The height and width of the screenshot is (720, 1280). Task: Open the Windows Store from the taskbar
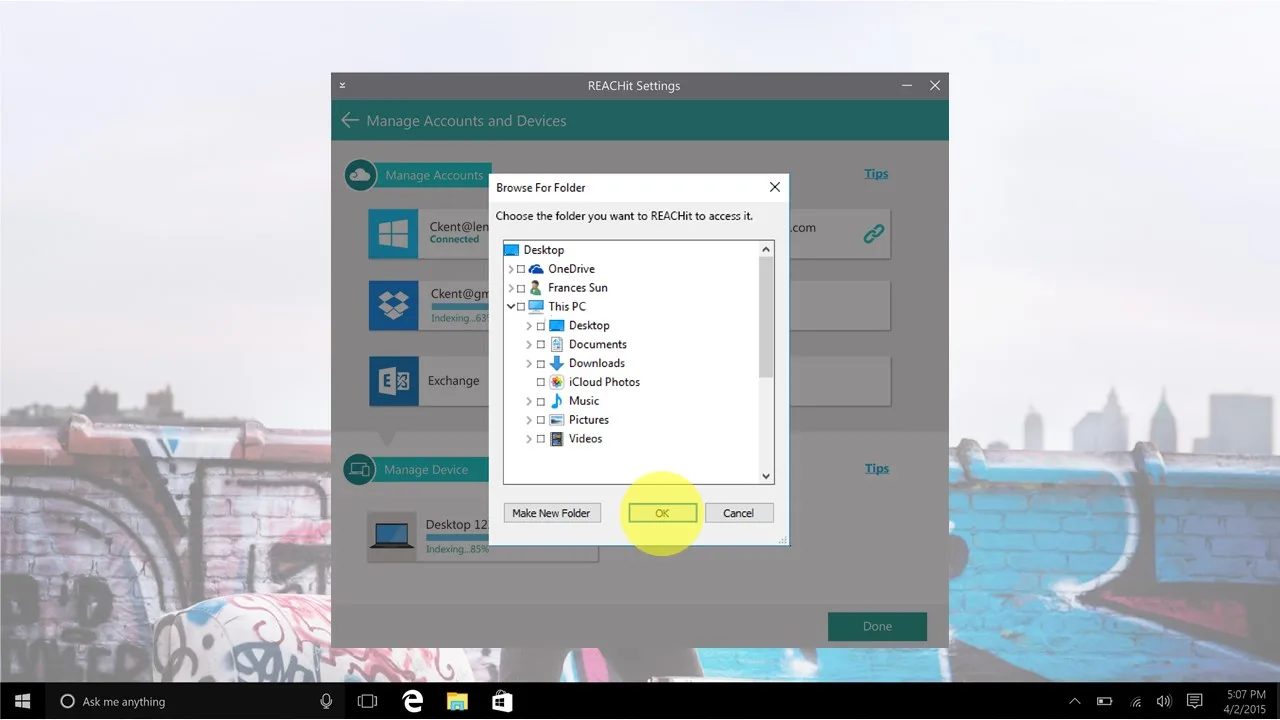point(502,701)
